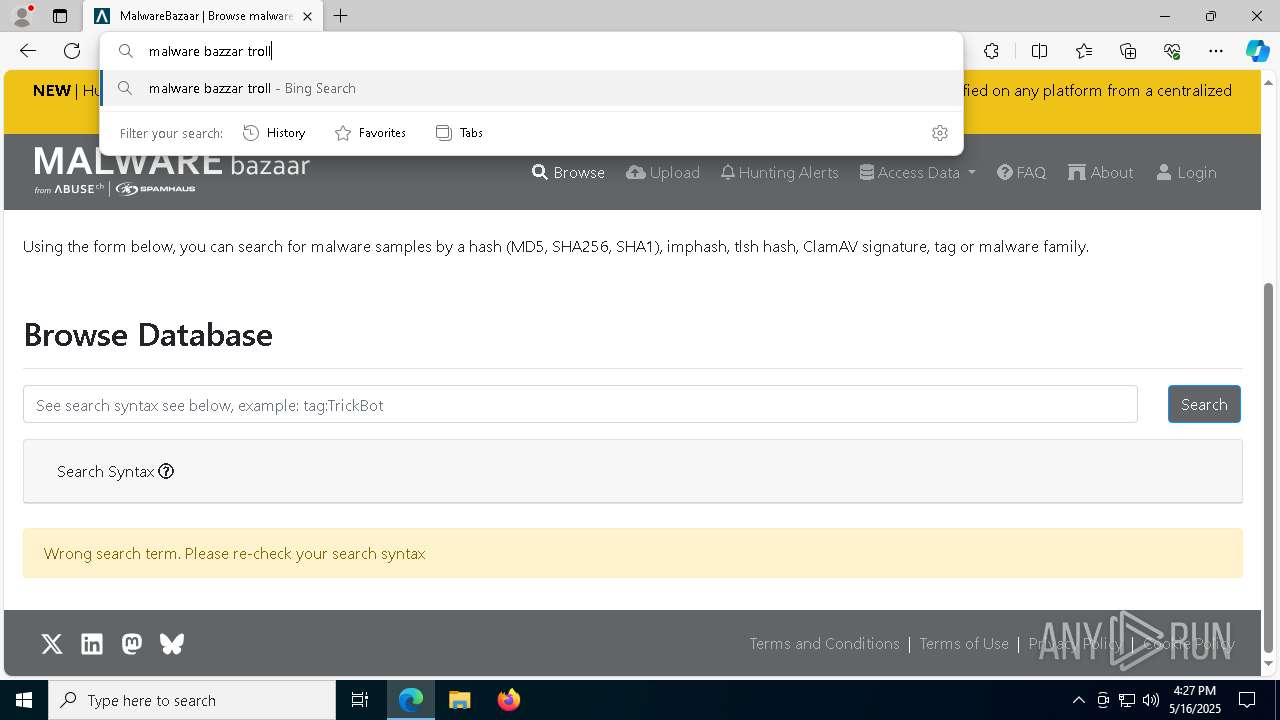This screenshot has height=720, width=1280.
Task: Open the Copilot sidebar icon
Action: point(1257,51)
